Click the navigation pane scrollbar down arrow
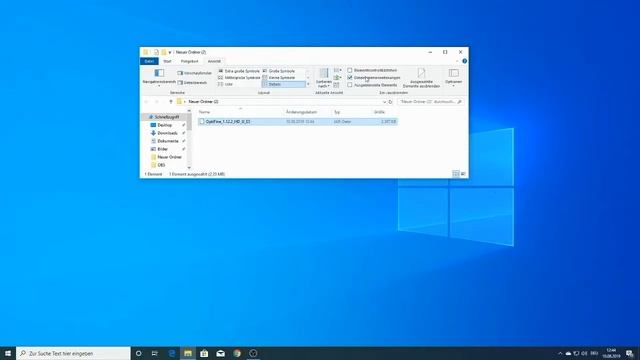 pyautogui.click(x=189, y=168)
